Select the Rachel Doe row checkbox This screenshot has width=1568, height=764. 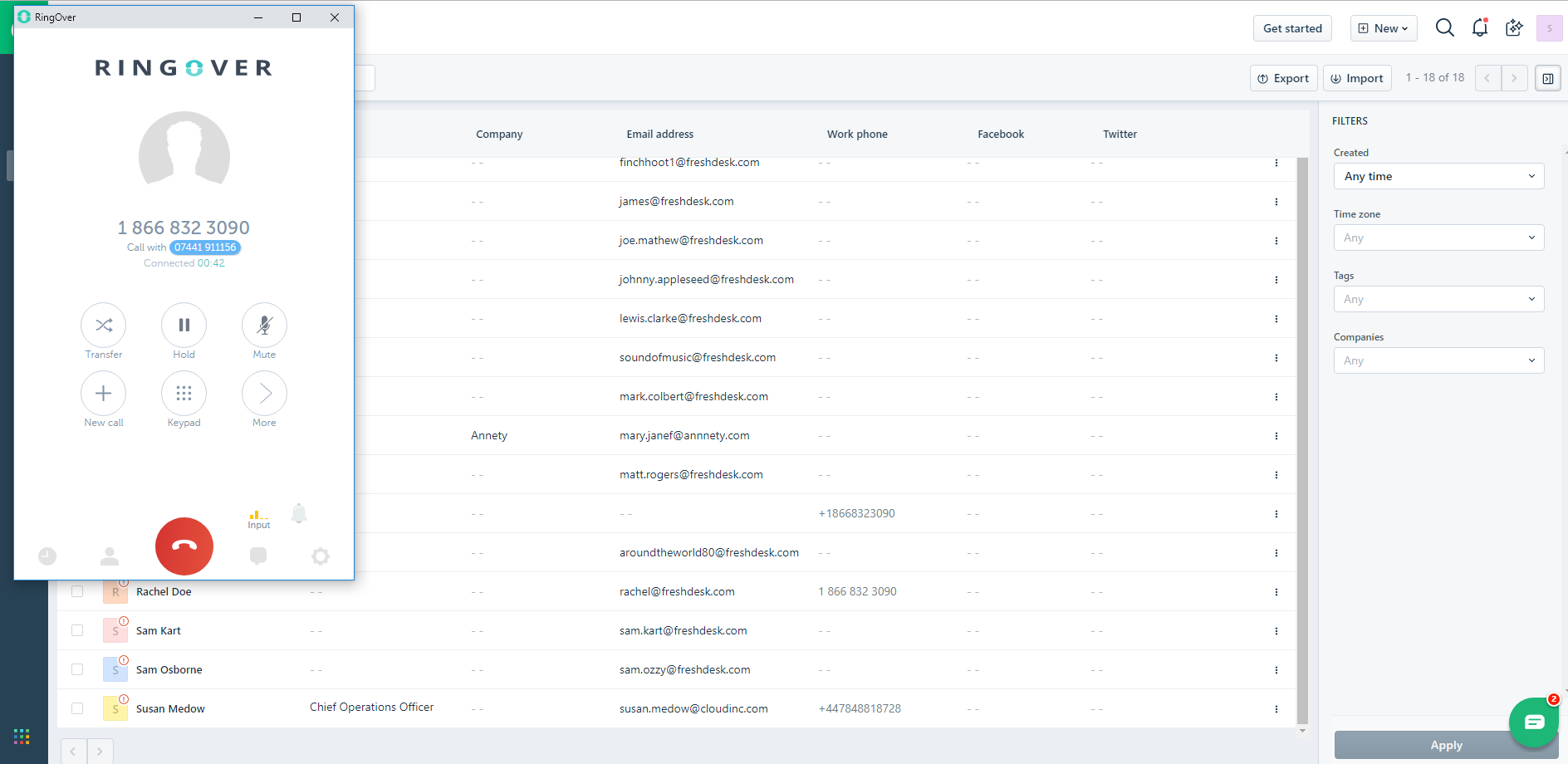point(77,591)
